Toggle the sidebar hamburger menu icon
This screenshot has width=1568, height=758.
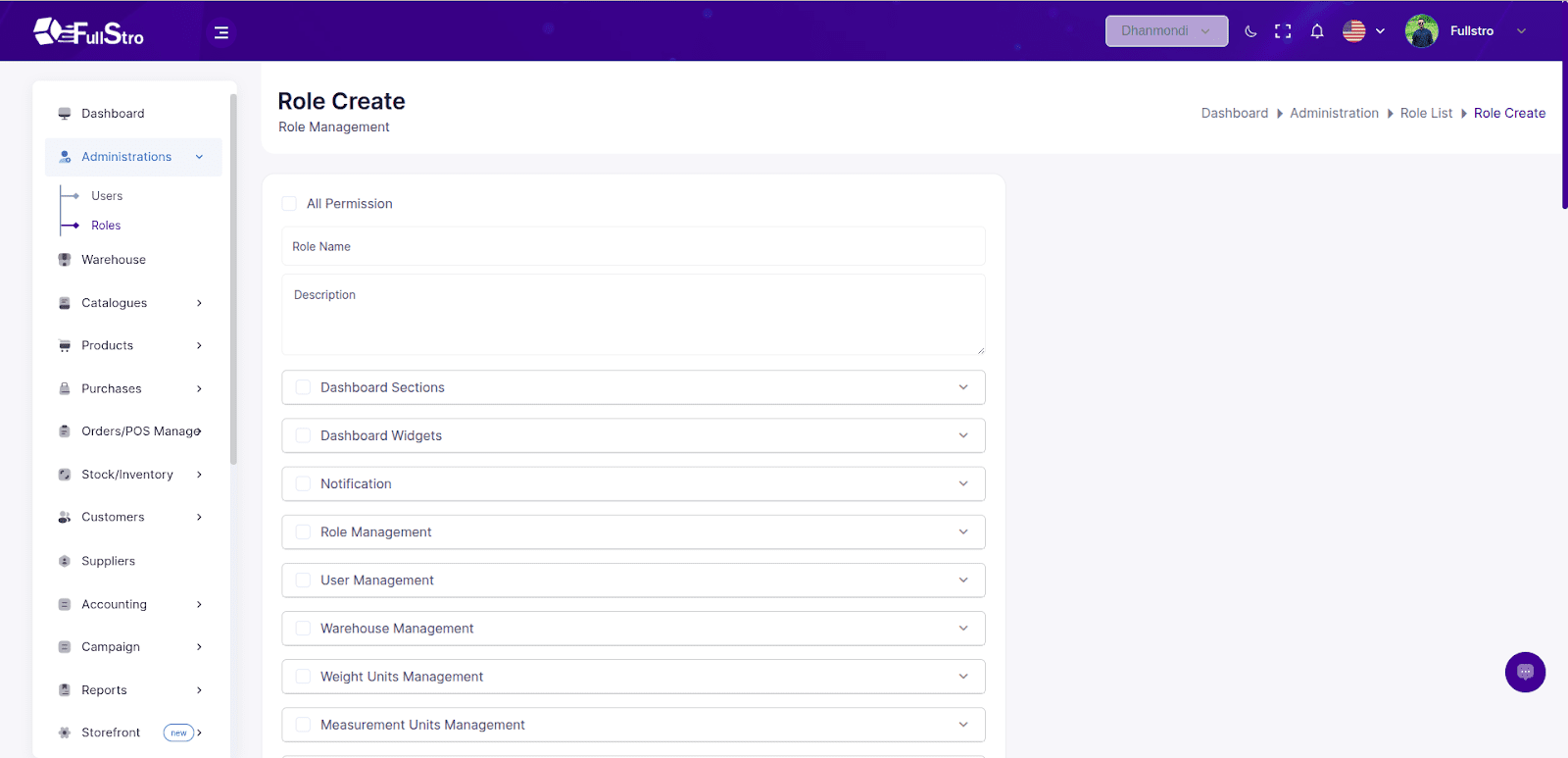coord(221,32)
